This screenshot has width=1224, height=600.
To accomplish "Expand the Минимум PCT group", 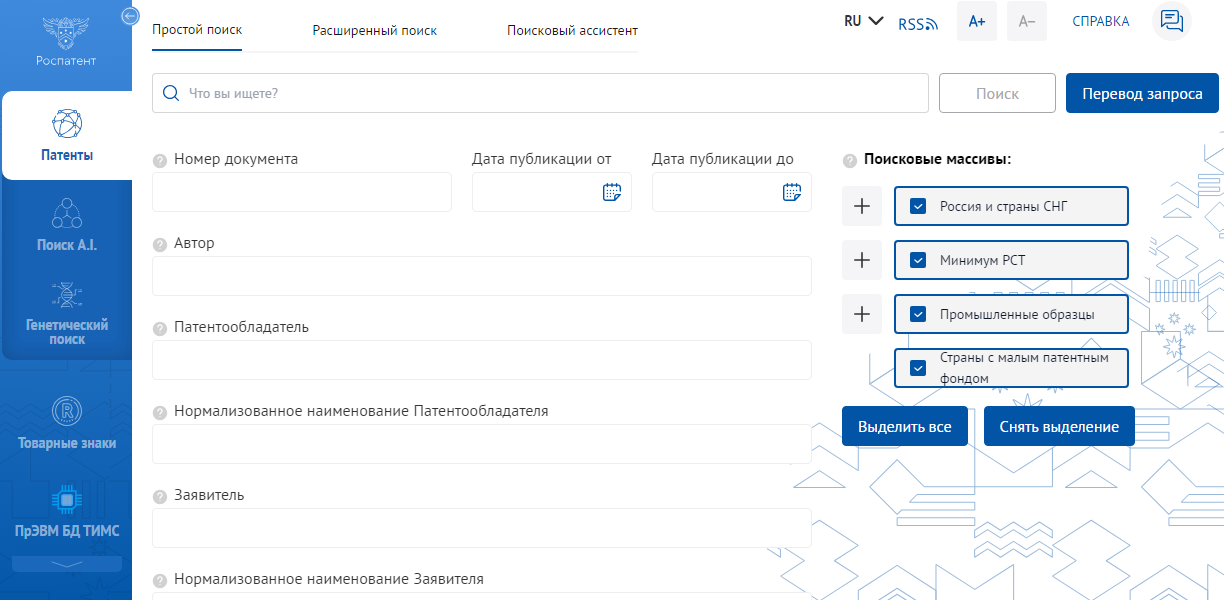I will point(862,260).
